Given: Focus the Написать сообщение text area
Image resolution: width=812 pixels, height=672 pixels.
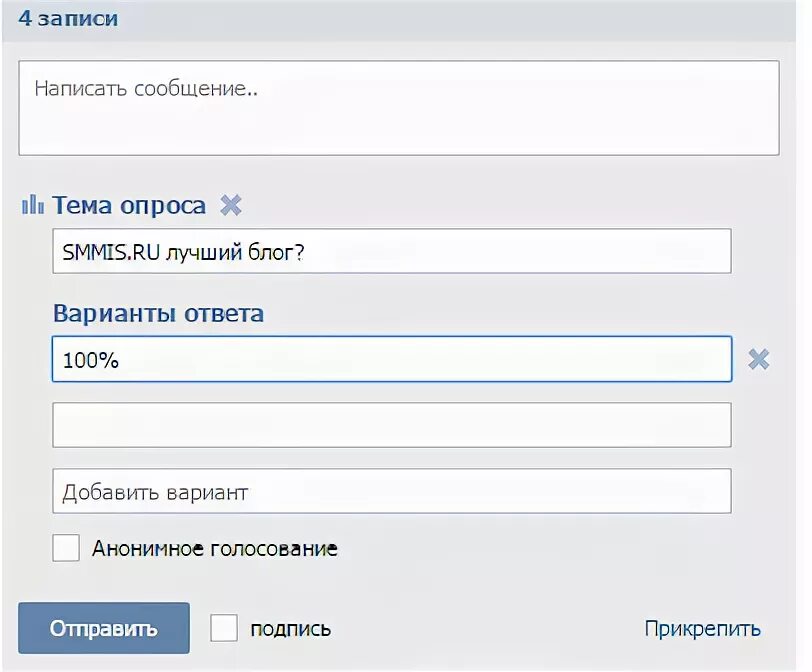Looking at the screenshot, I should [399, 108].
